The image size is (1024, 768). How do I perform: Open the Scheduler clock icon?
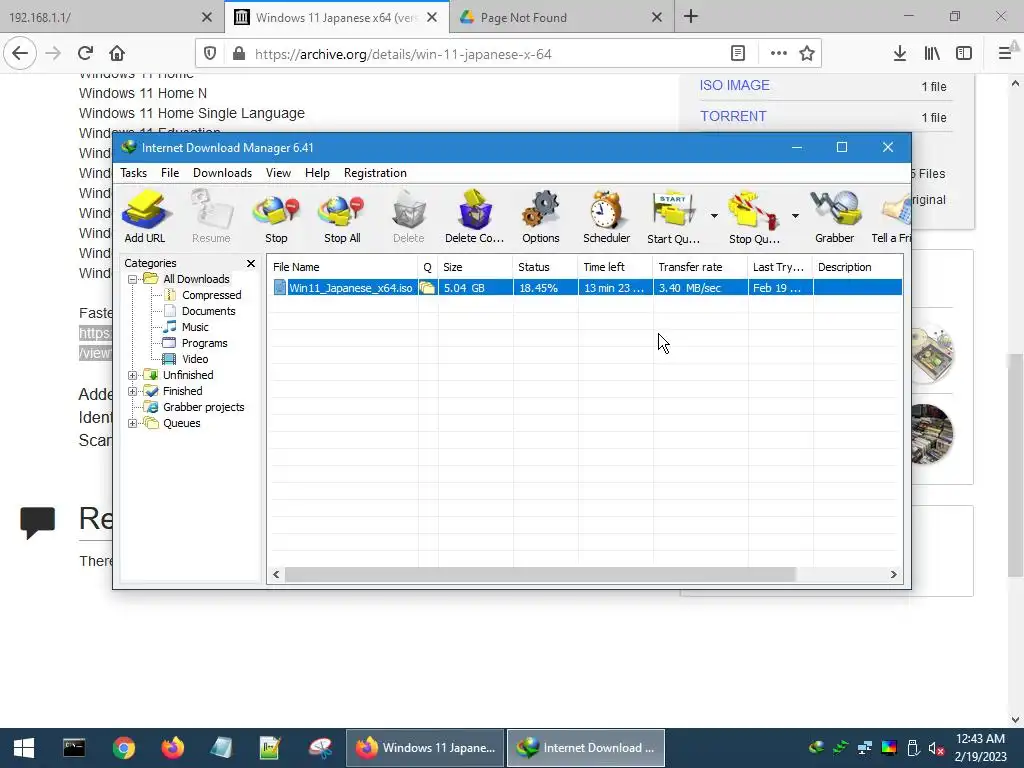click(607, 217)
